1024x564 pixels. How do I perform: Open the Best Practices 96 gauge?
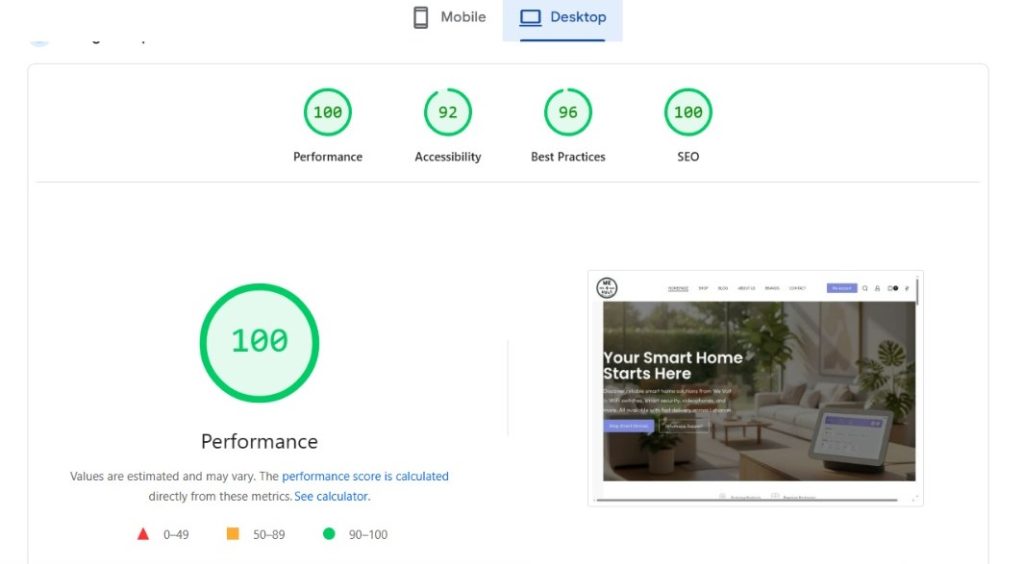pyautogui.click(x=568, y=112)
